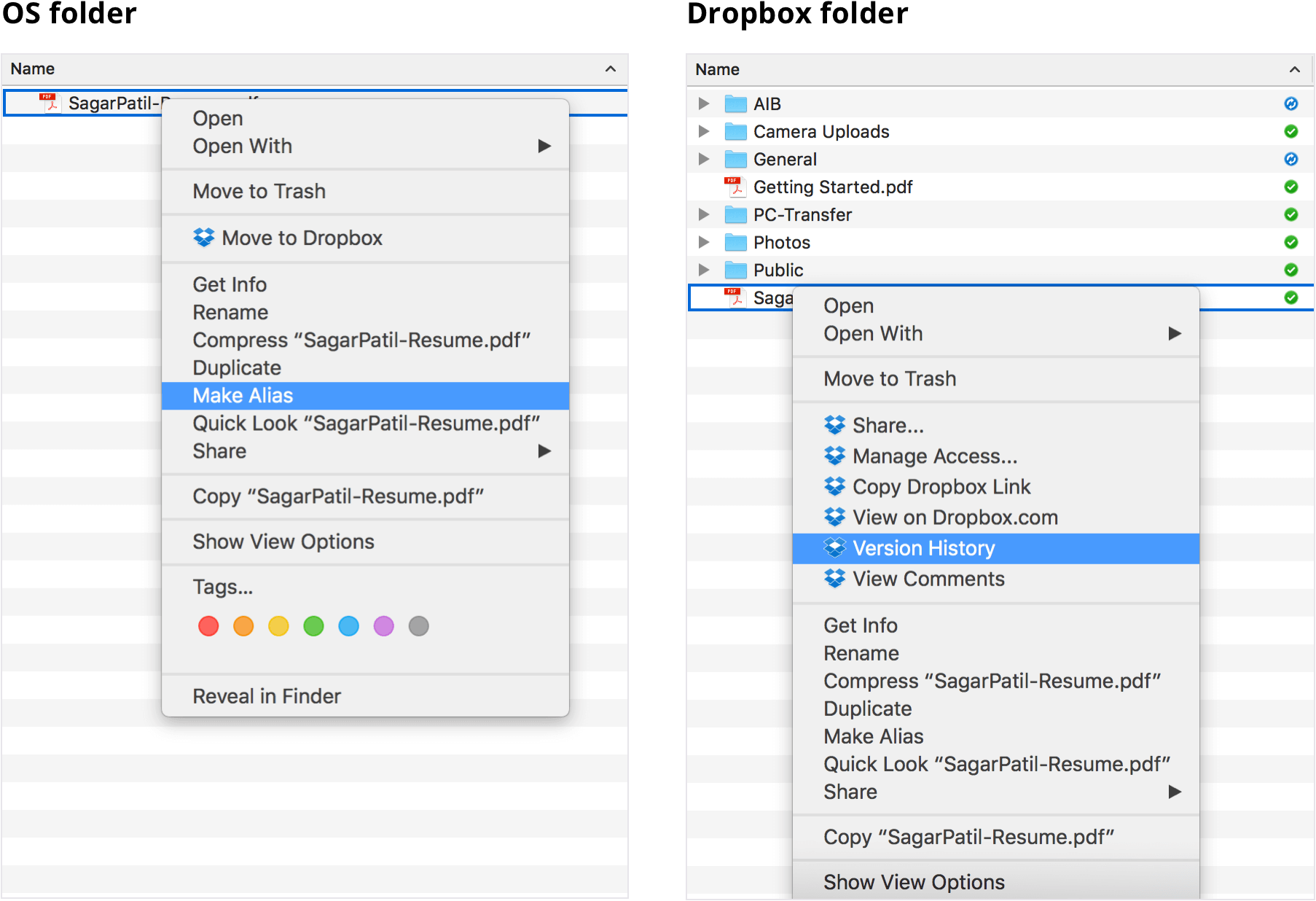The image size is (1316, 901).
Task: Click Dropbox icon next to Version History
Action: point(835,547)
